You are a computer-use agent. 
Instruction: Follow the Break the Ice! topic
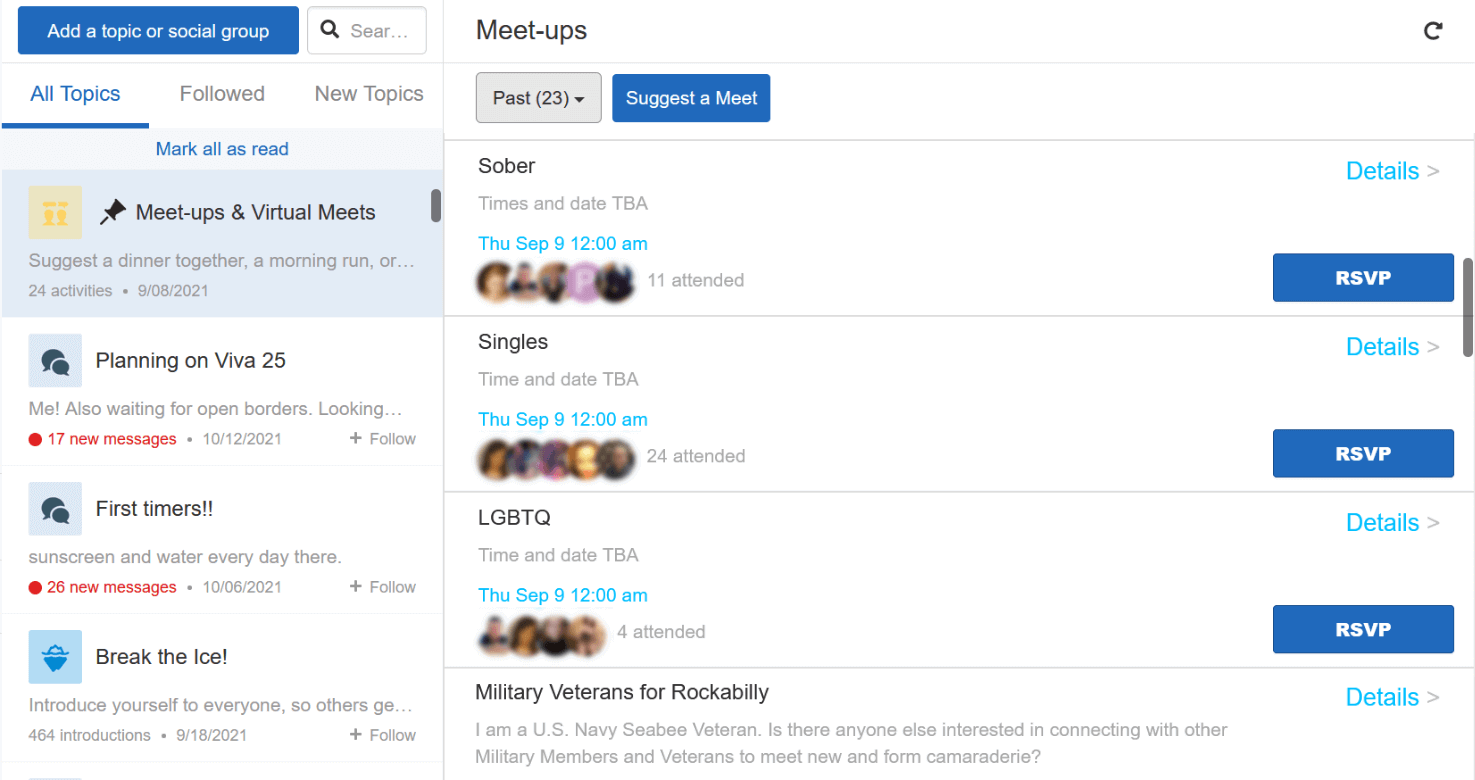tap(383, 735)
